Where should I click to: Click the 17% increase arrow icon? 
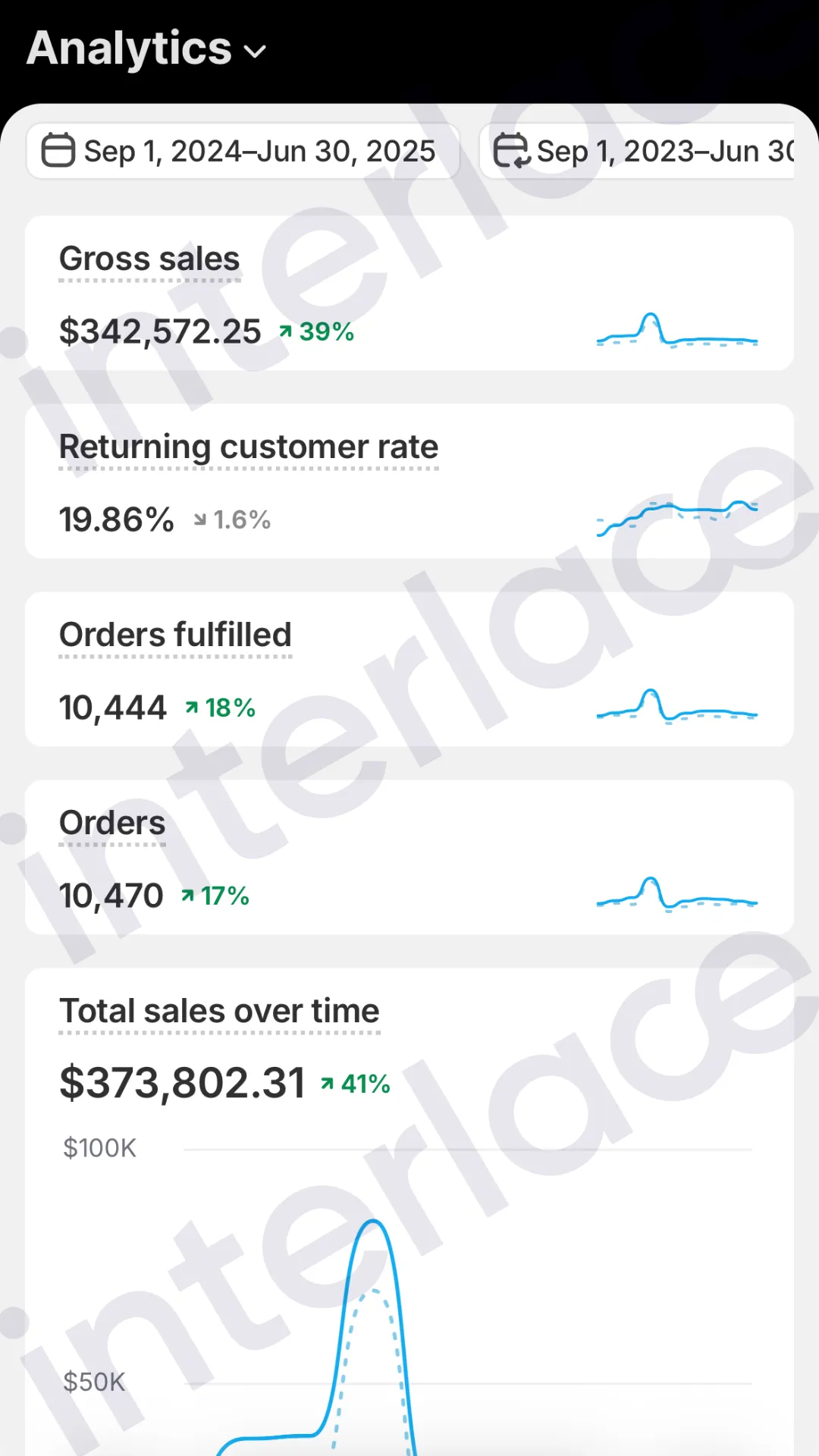click(187, 896)
